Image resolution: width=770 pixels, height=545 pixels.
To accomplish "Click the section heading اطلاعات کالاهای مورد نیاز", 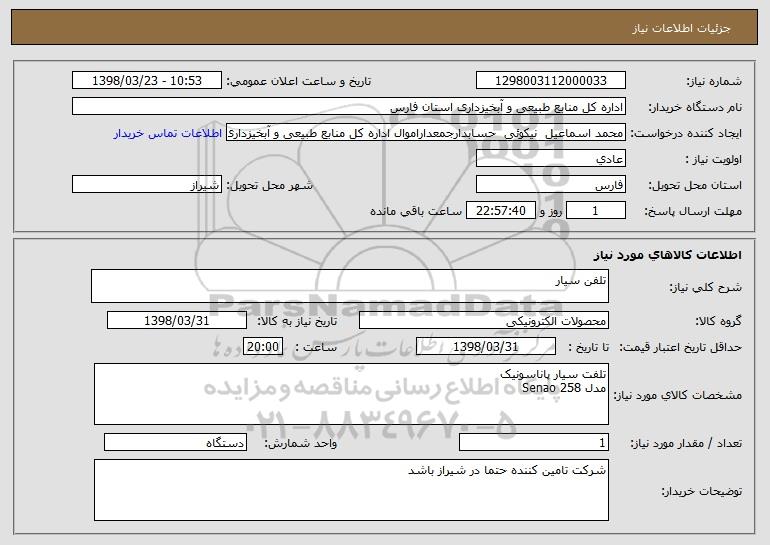I will [667, 255].
